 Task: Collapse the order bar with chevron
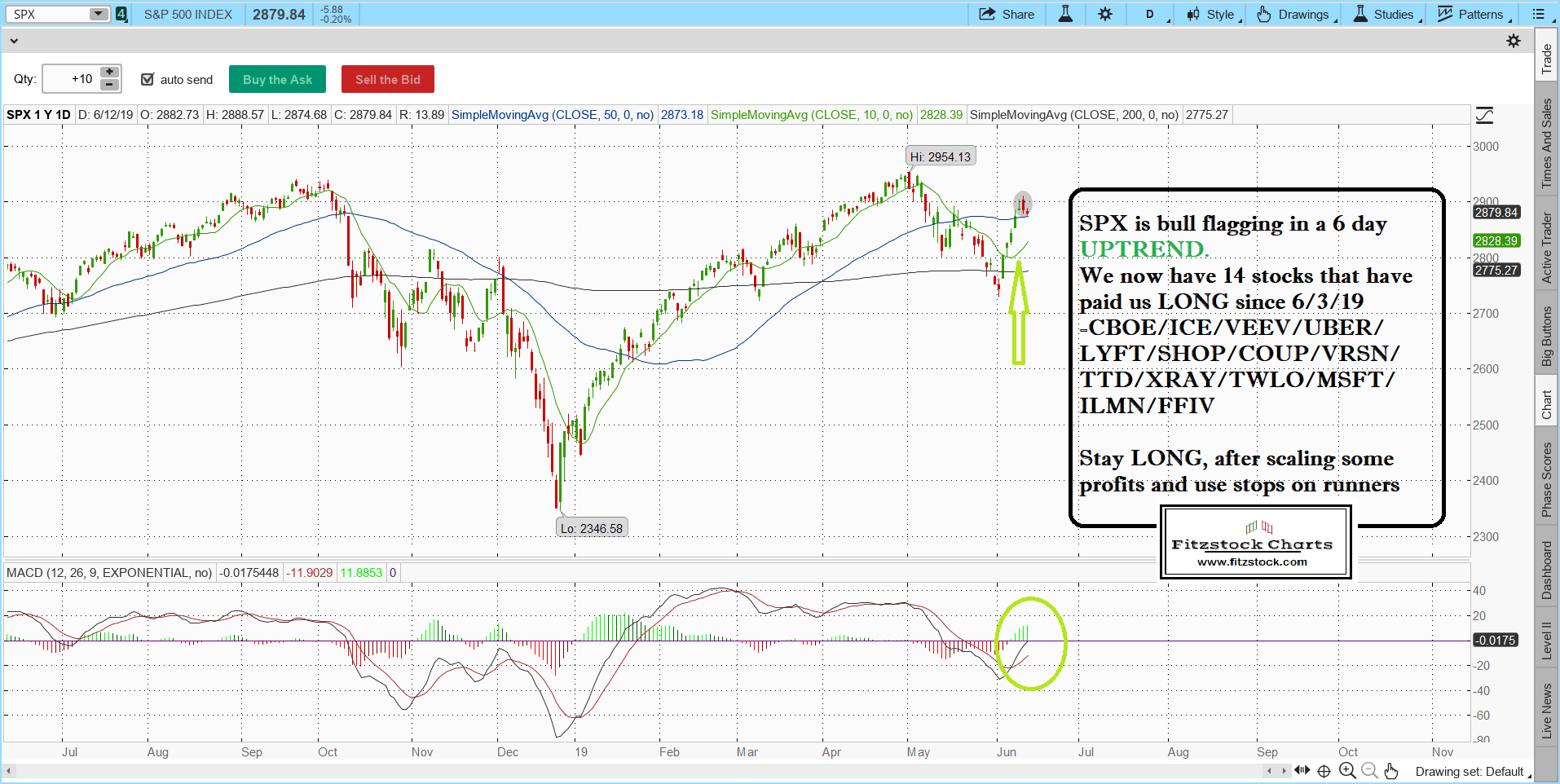pyautogui.click(x=14, y=41)
